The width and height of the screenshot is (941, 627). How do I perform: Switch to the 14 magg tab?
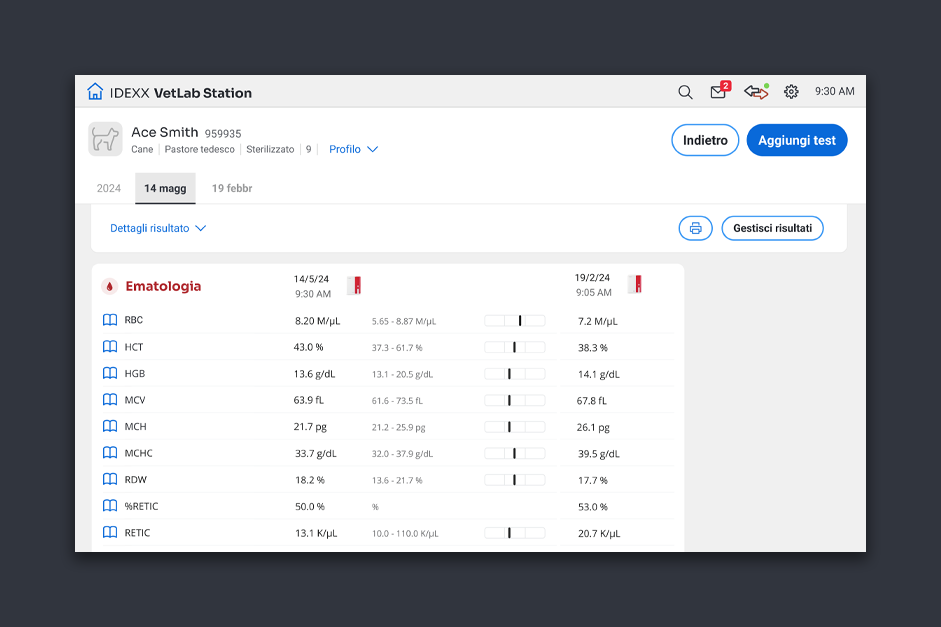tap(165, 188)
